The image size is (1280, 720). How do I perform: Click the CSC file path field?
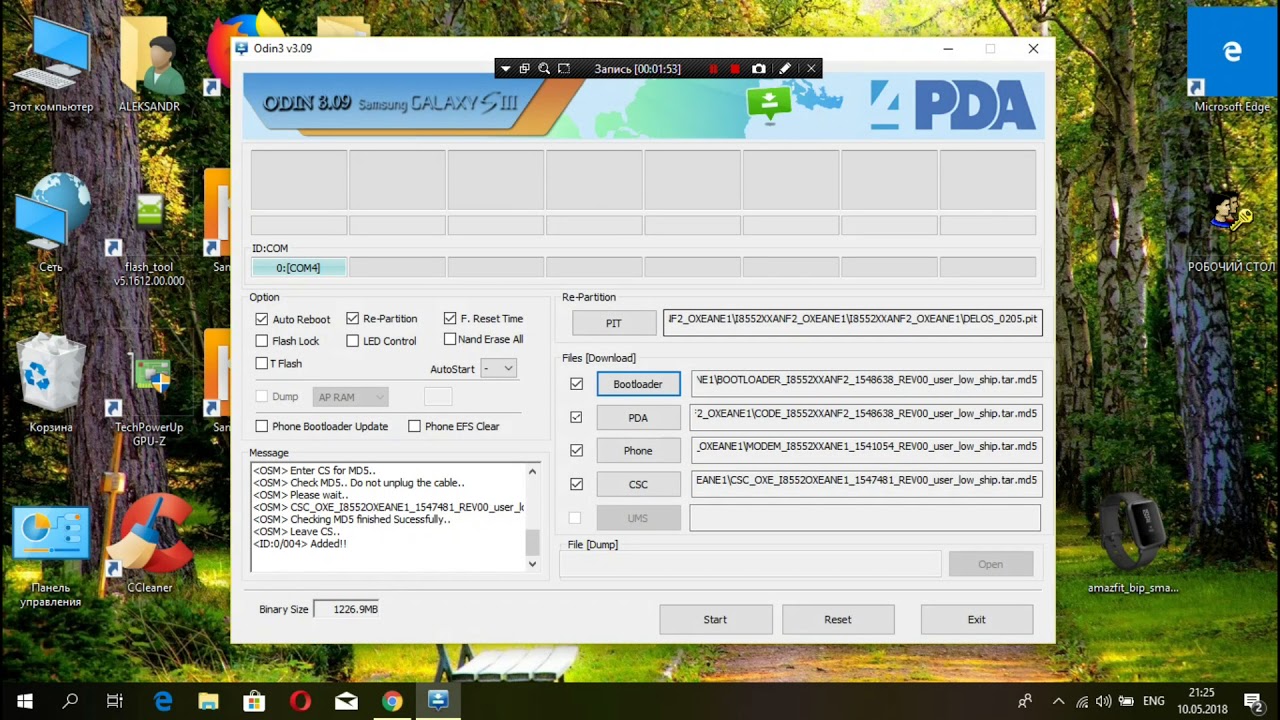866,484
